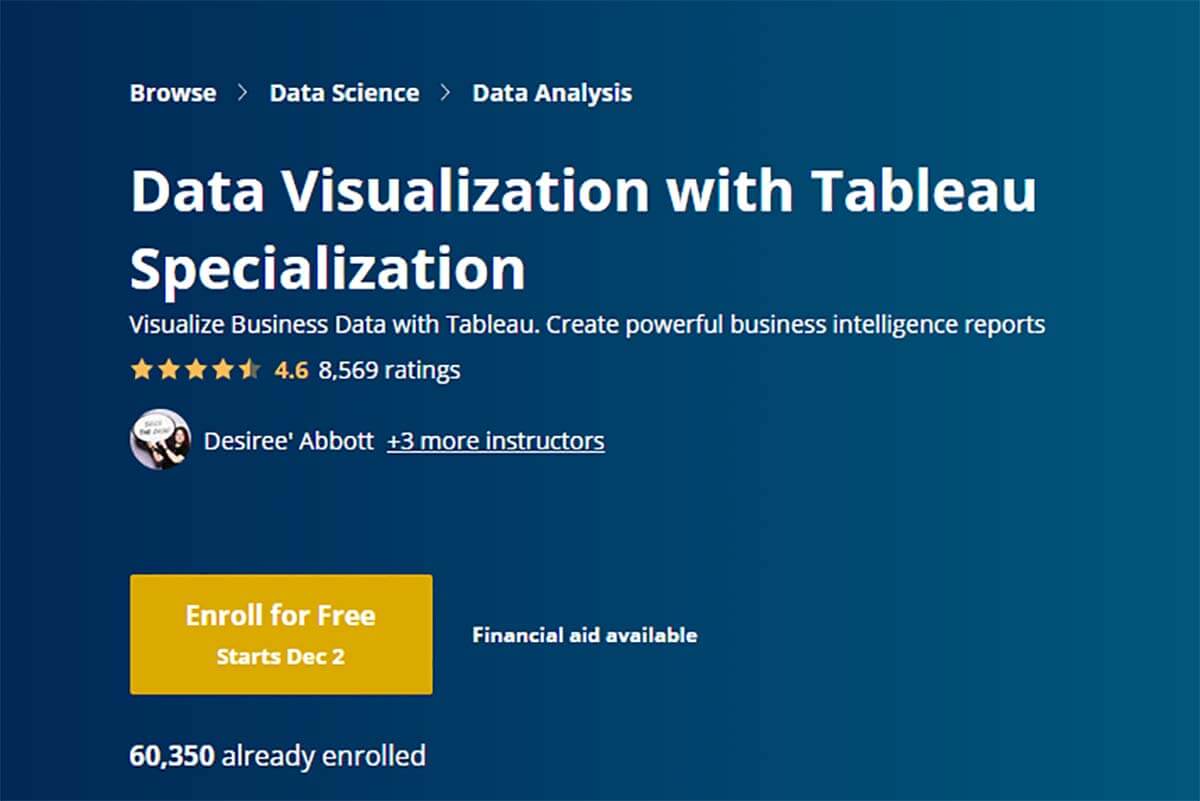Open the Data Analysis breadcrumb
The height and width of the screenshot is (801, 1200).
click(552, 93)
